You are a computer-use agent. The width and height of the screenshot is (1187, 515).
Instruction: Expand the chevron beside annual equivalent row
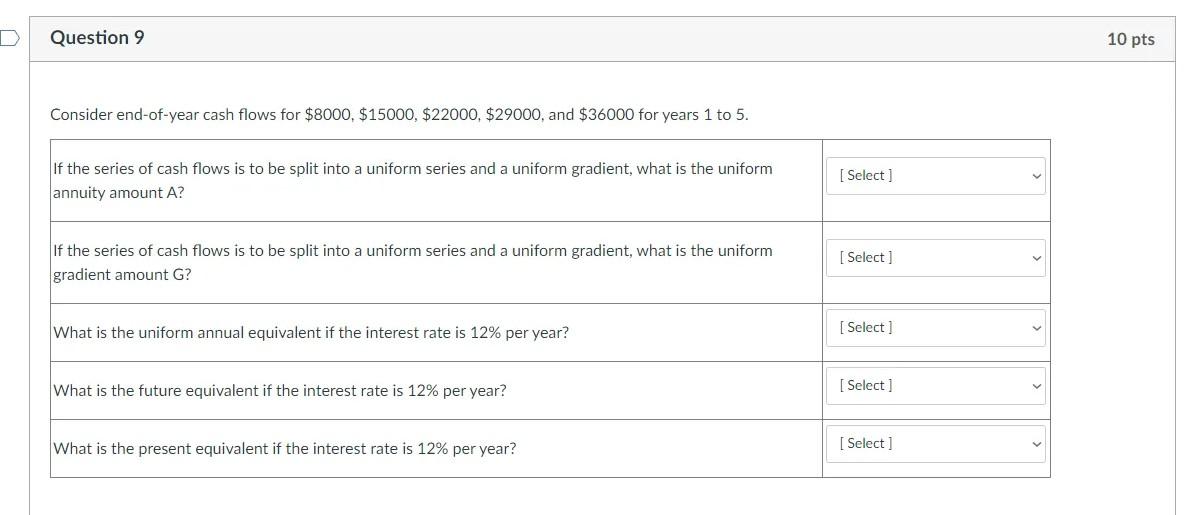point(1036,328)
